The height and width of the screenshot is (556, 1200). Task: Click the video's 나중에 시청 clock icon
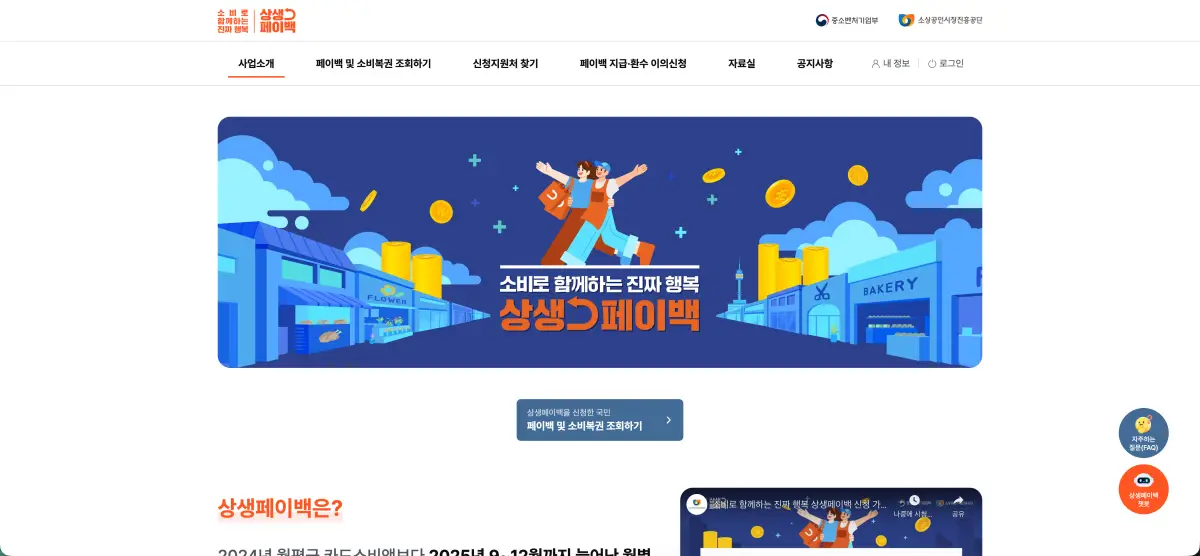pos(914,500)
